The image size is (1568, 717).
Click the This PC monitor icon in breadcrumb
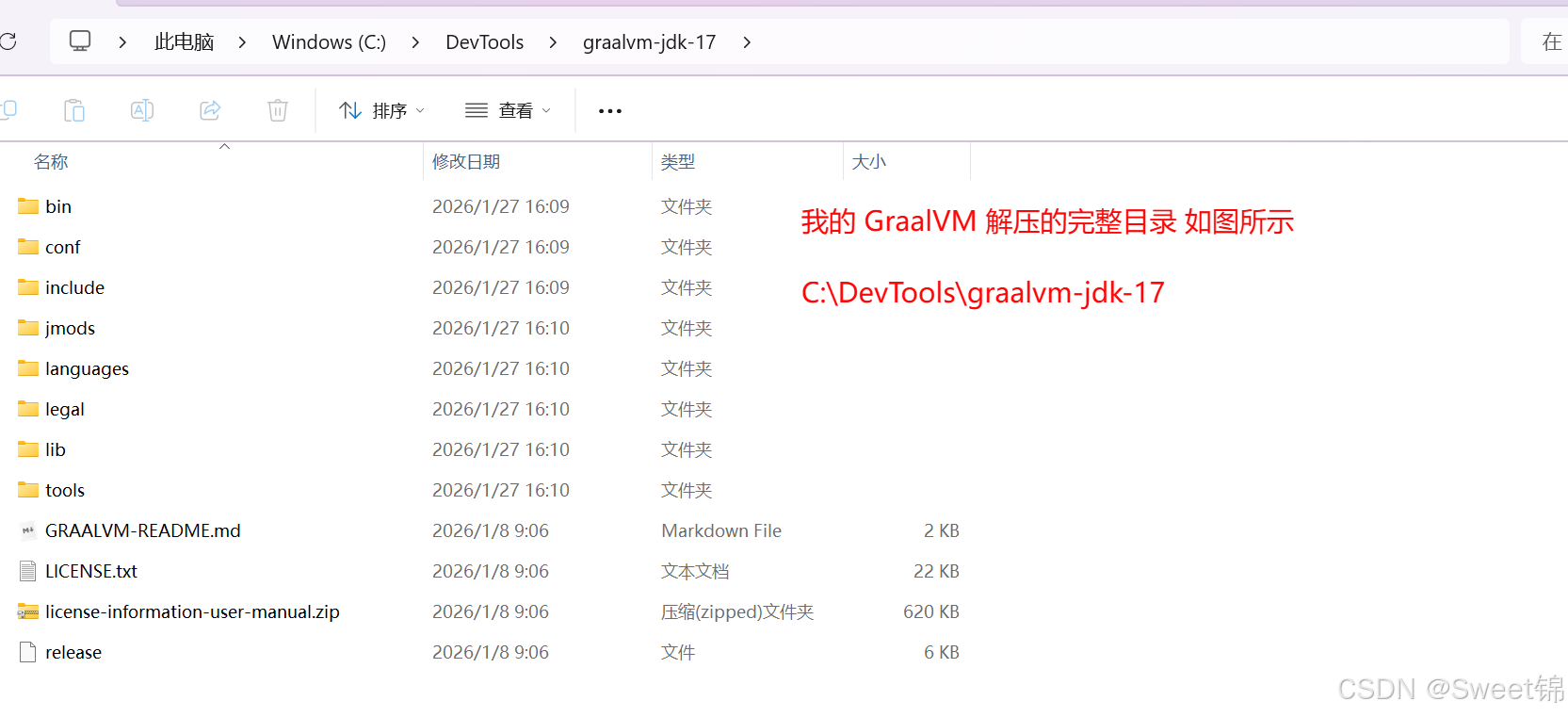pyautogui.click(x=80, y=41)
